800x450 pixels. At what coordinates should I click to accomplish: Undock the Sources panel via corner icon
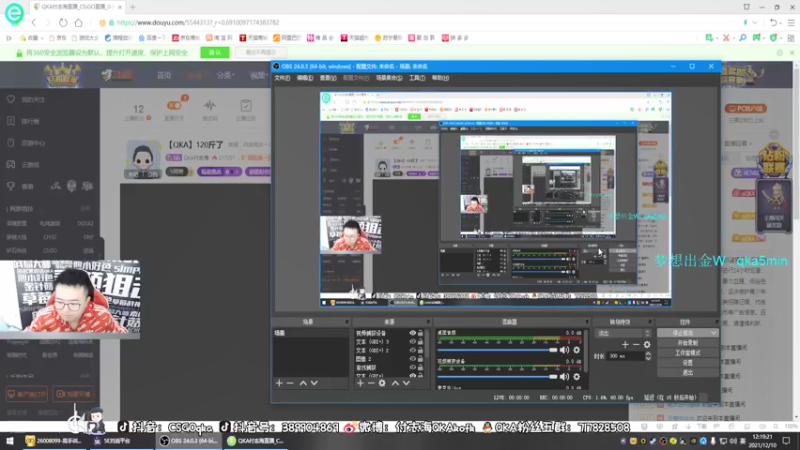428,322
